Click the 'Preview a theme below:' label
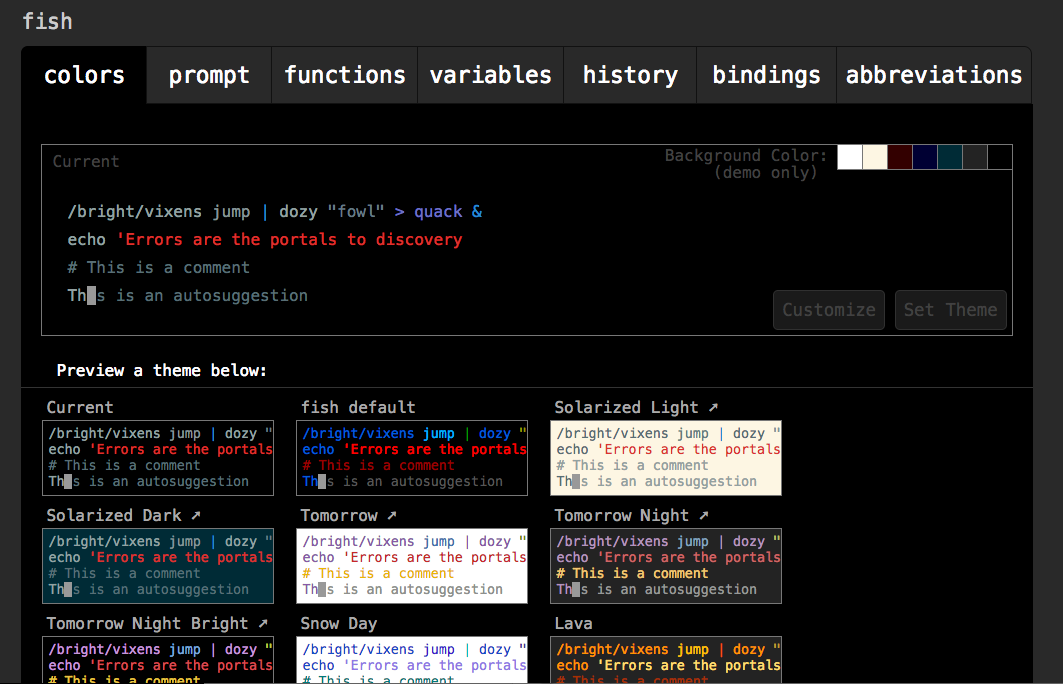The height and width of the screenshot is (684, 1063). point(161,370)
